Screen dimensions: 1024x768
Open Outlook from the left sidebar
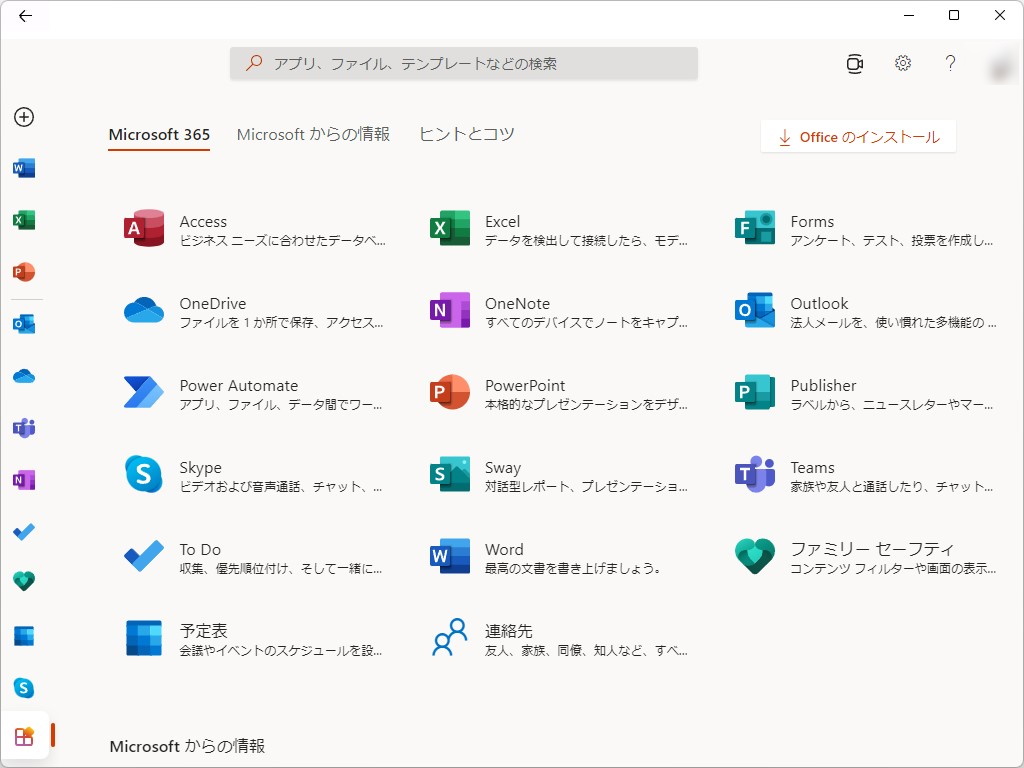coord(23,323)
